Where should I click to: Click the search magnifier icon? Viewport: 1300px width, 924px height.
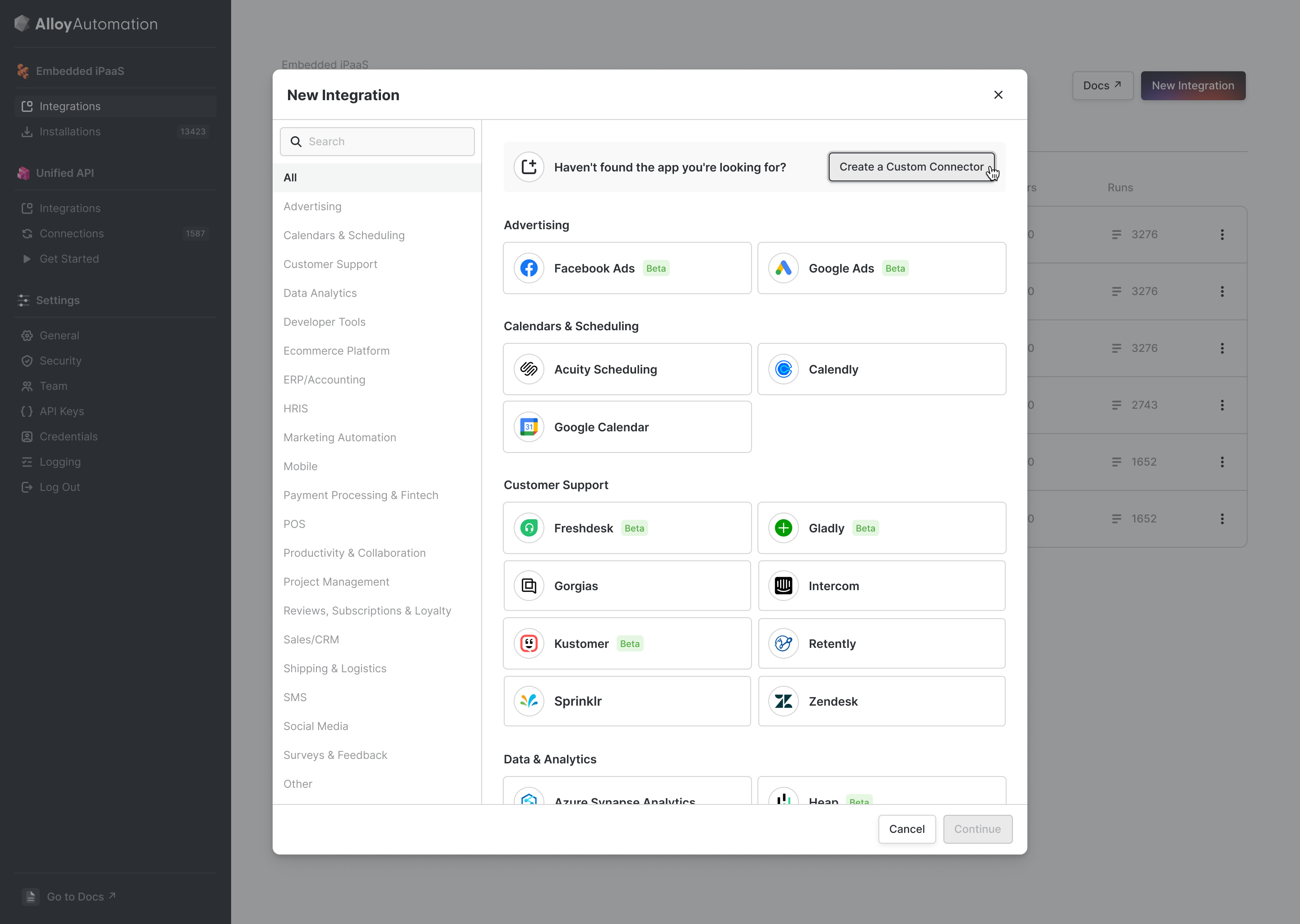[296, 142]
